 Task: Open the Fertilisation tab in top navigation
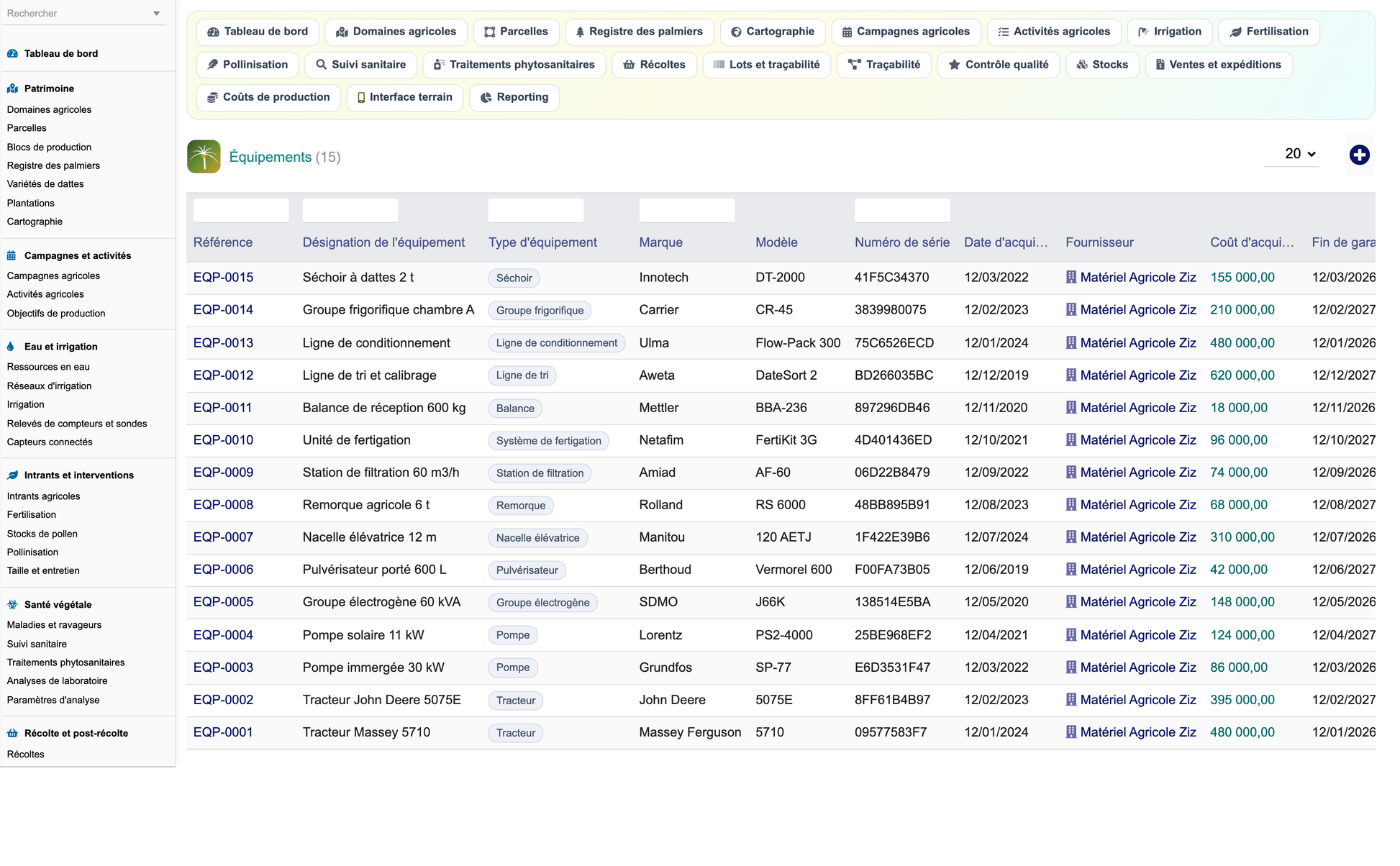point(1269,32)
